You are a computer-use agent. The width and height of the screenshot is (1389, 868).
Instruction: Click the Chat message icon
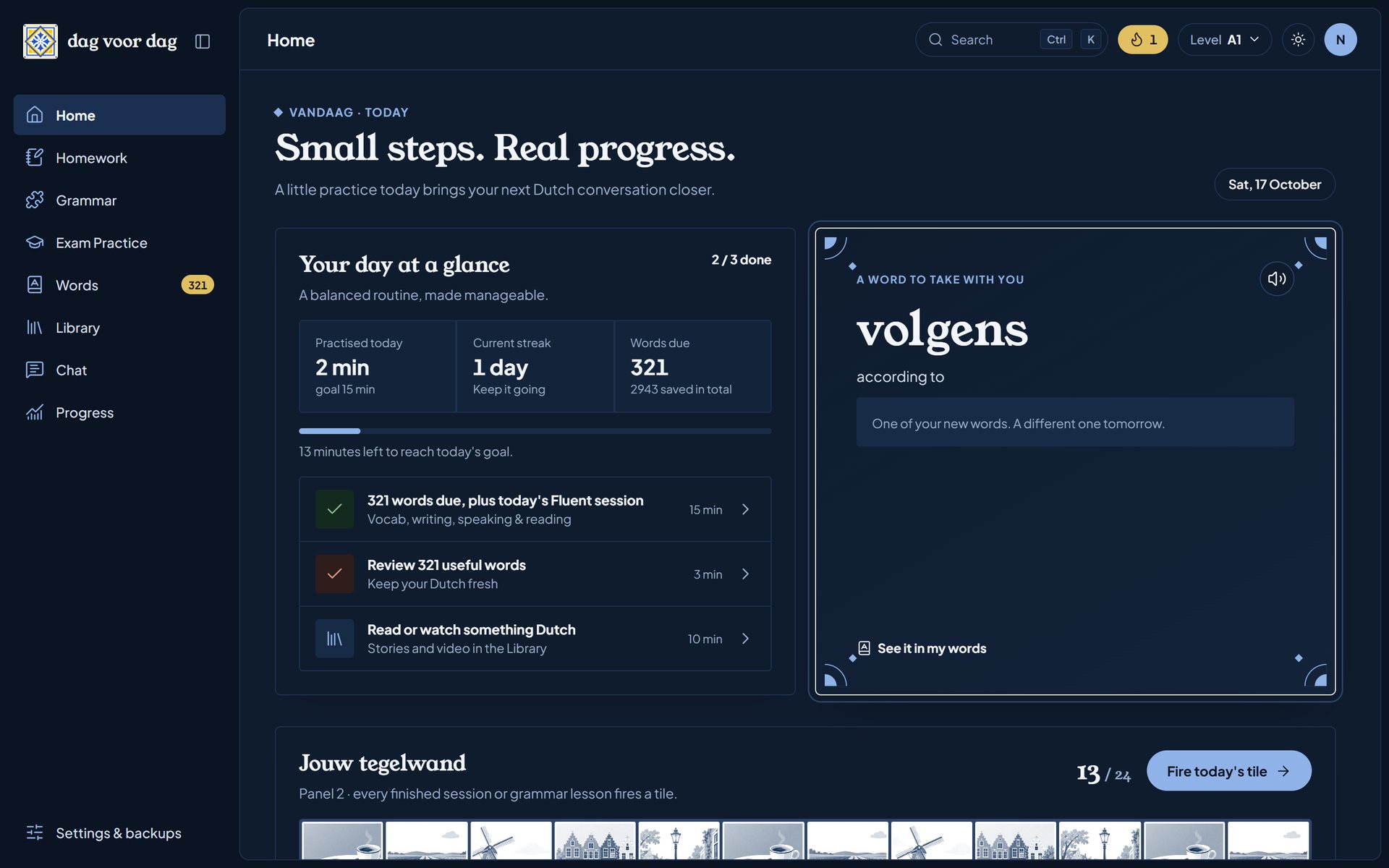coord(35,370)
